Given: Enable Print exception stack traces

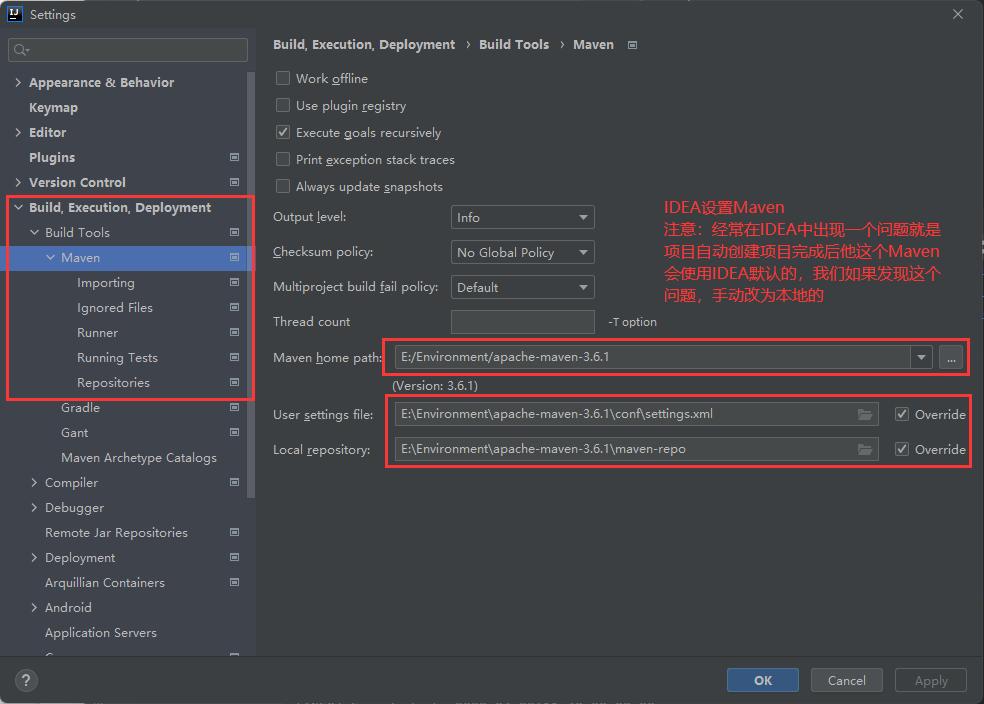Looking at the screenshot, I should point(283,159).
